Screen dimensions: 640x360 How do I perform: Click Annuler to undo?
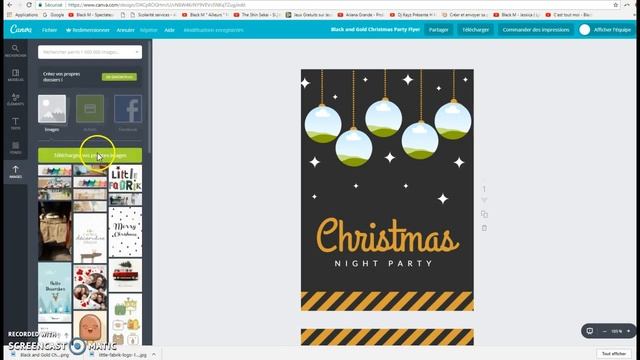coord(125,30)
